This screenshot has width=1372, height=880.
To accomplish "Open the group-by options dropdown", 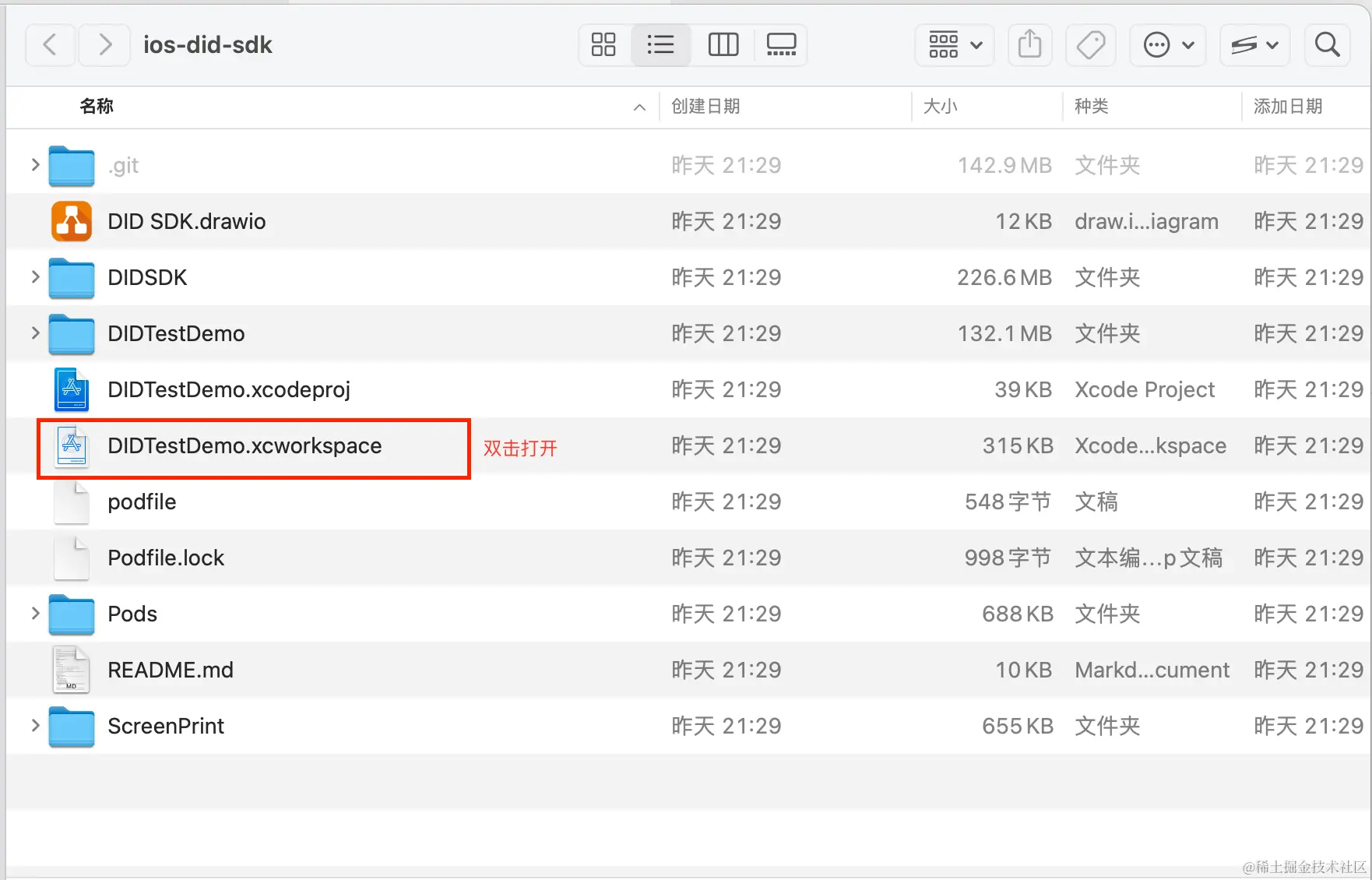I will [955, 44].
